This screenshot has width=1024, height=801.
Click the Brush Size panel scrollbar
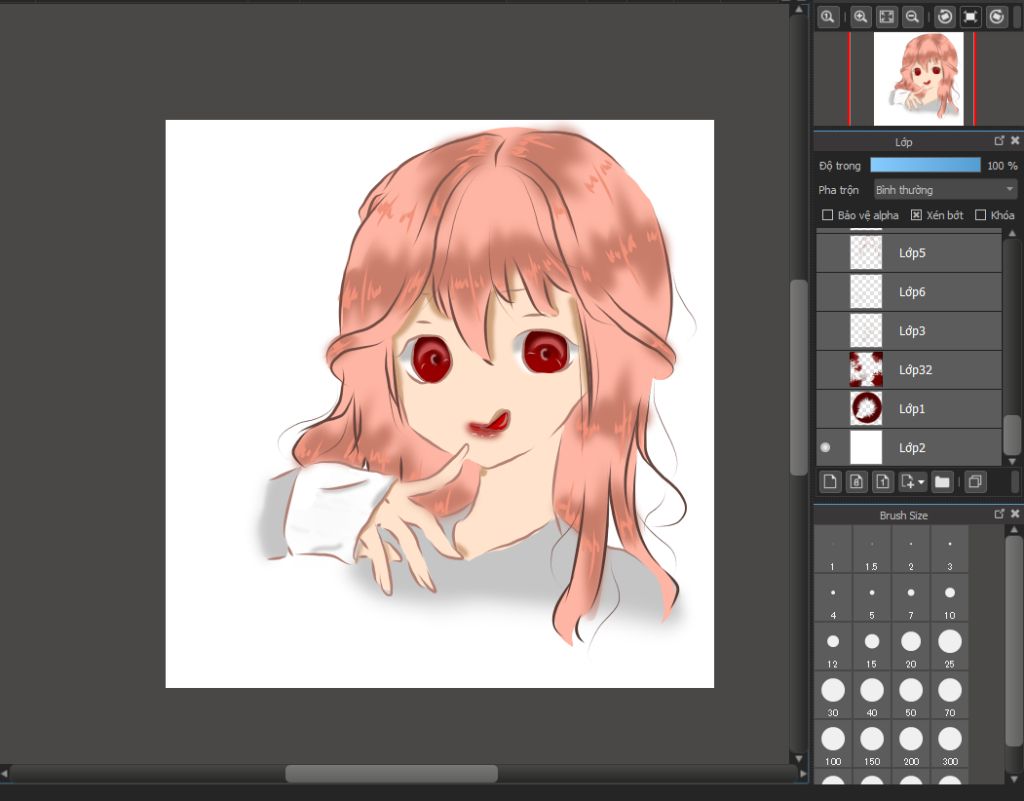tap(1014, 640)
